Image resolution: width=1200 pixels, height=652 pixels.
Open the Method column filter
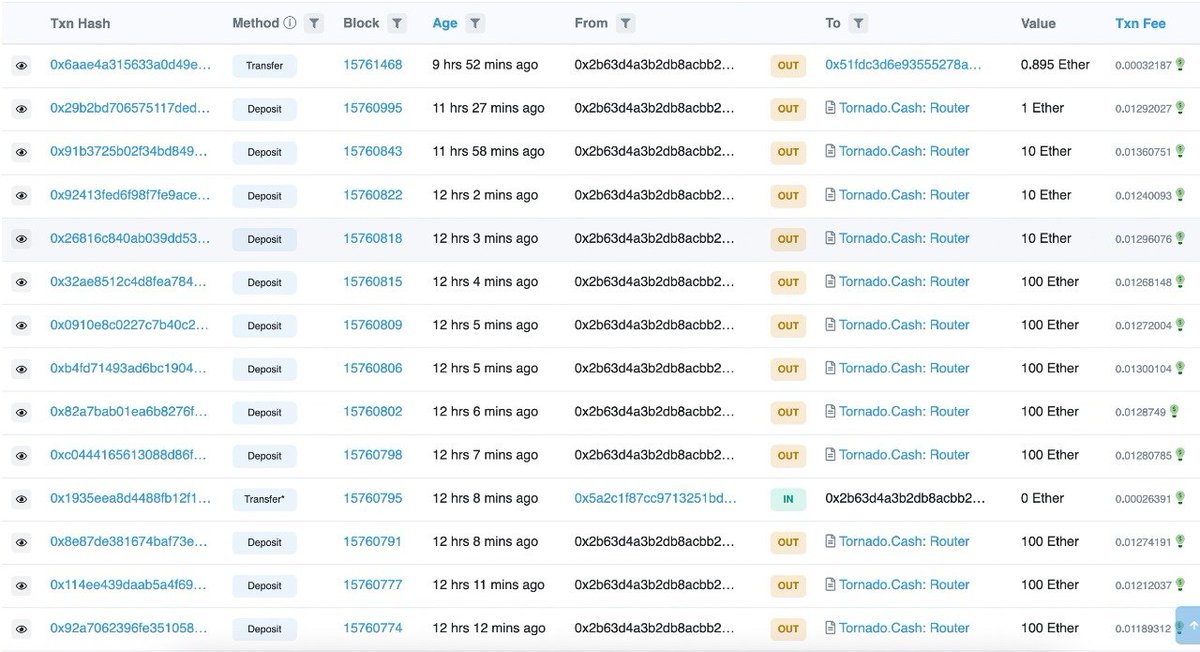[314, 23]
